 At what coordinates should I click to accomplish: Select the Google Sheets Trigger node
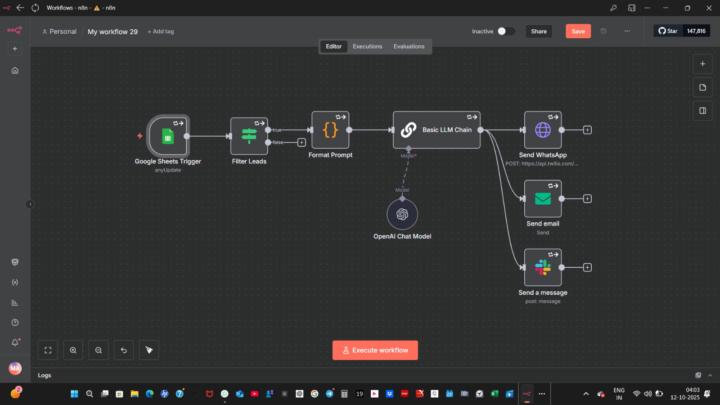pyautogui.click(x=168, y=136)
